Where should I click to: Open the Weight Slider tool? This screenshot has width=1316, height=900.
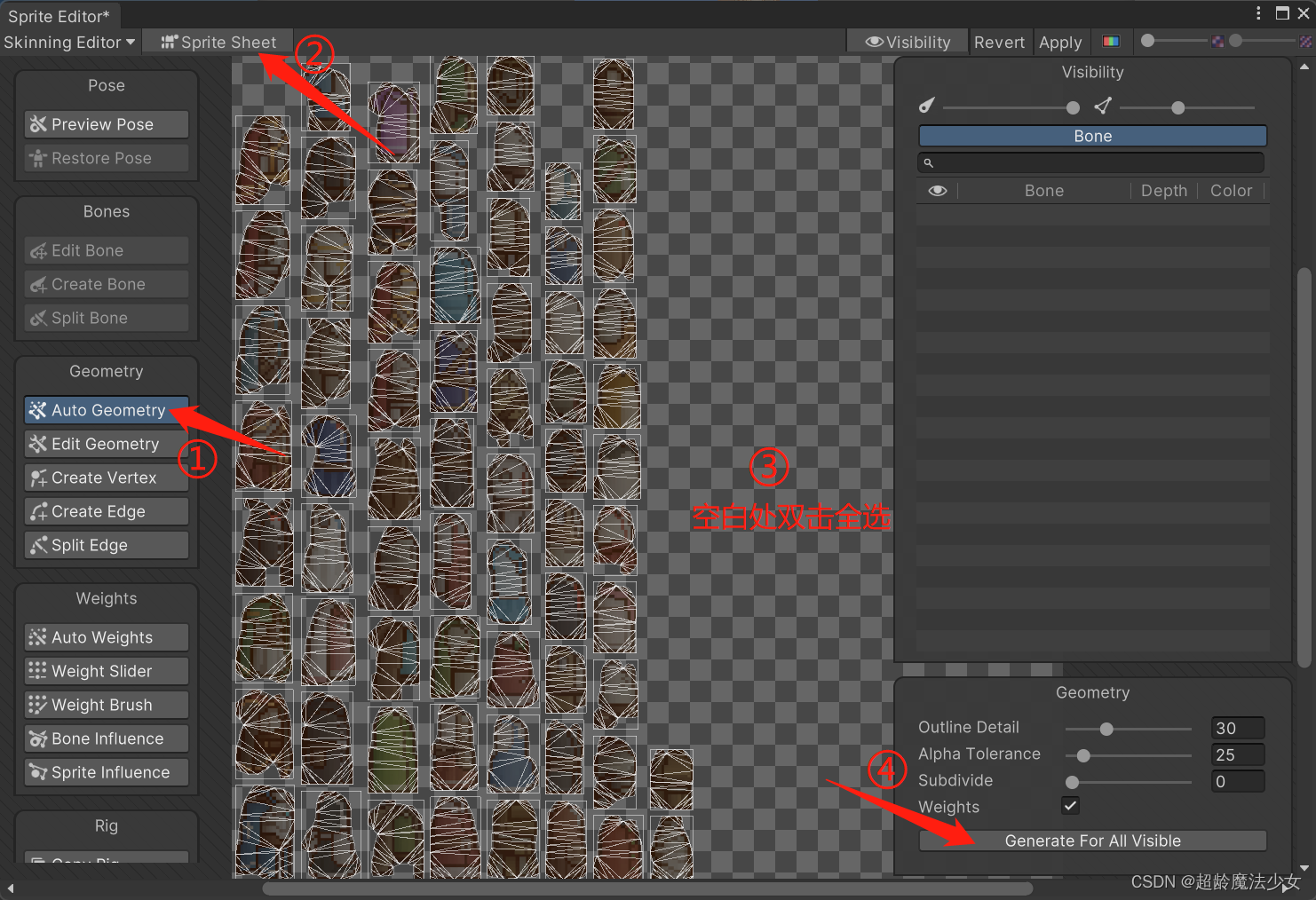pyautogui.click(x=107, y=671)
